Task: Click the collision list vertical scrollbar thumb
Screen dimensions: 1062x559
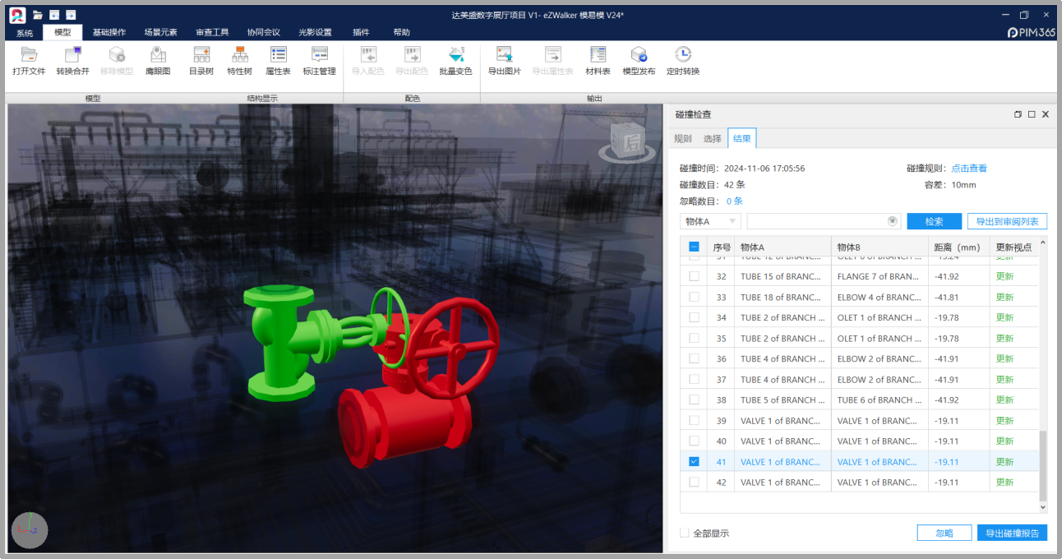Action: [1042, 464]
